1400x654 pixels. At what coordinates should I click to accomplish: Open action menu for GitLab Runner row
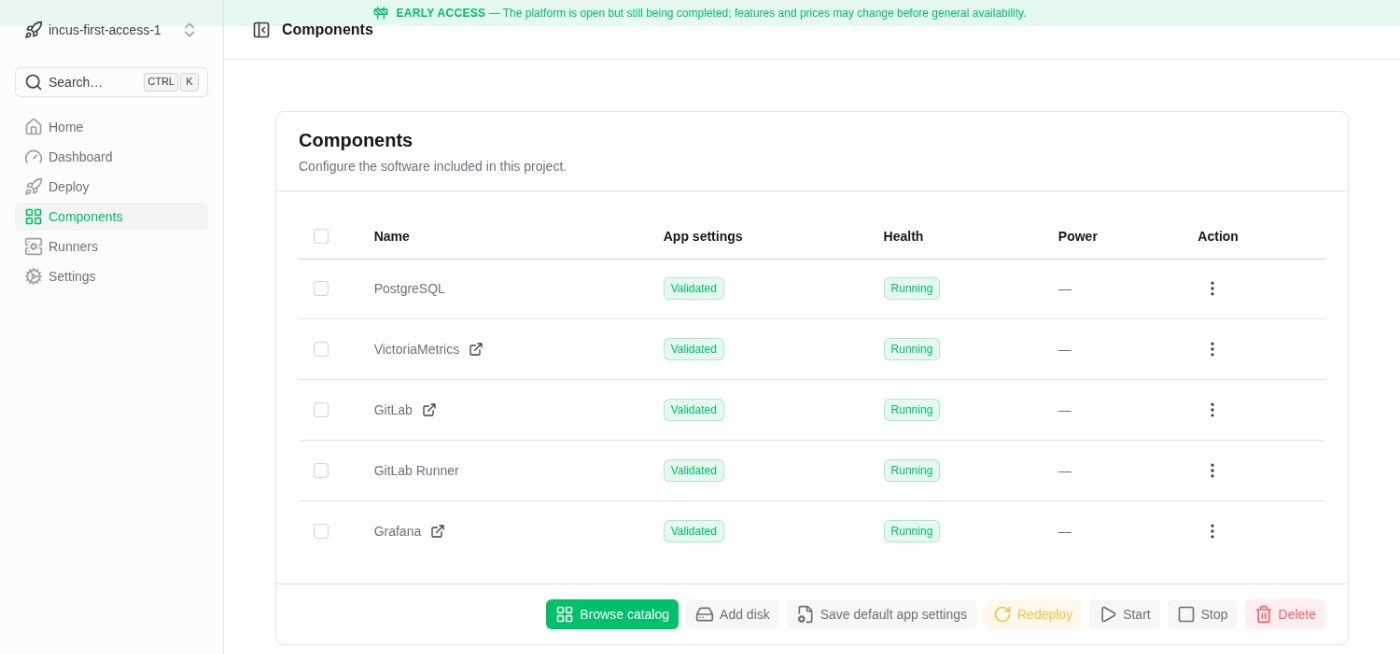[1212, 470]
